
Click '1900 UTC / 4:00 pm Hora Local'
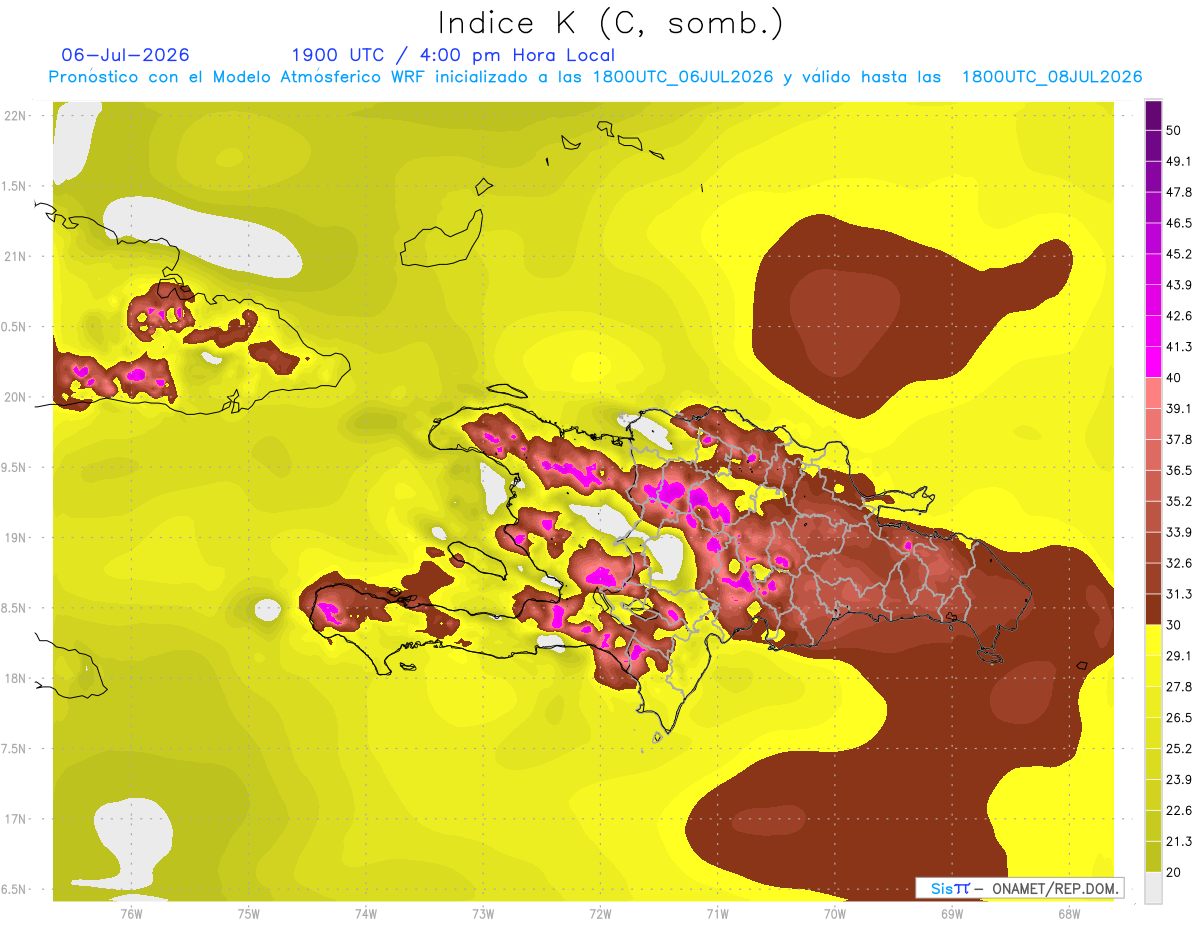pyautogui.click(x=453, y=55)
